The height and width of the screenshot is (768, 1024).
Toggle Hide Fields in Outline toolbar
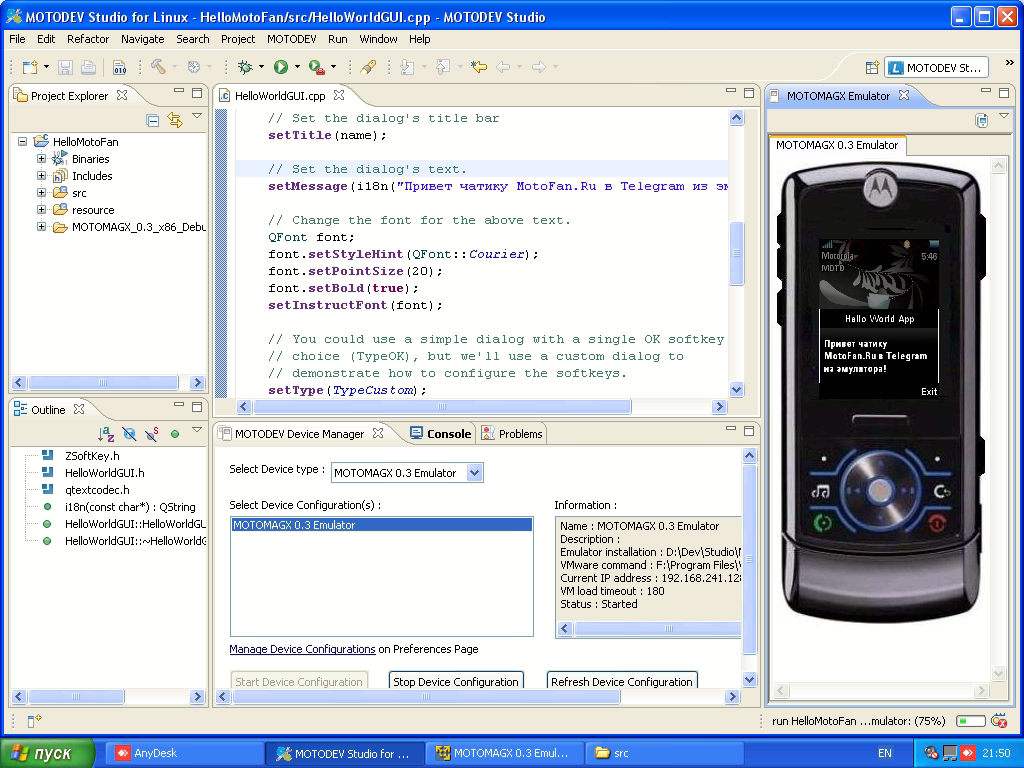(x=129, y=434)
